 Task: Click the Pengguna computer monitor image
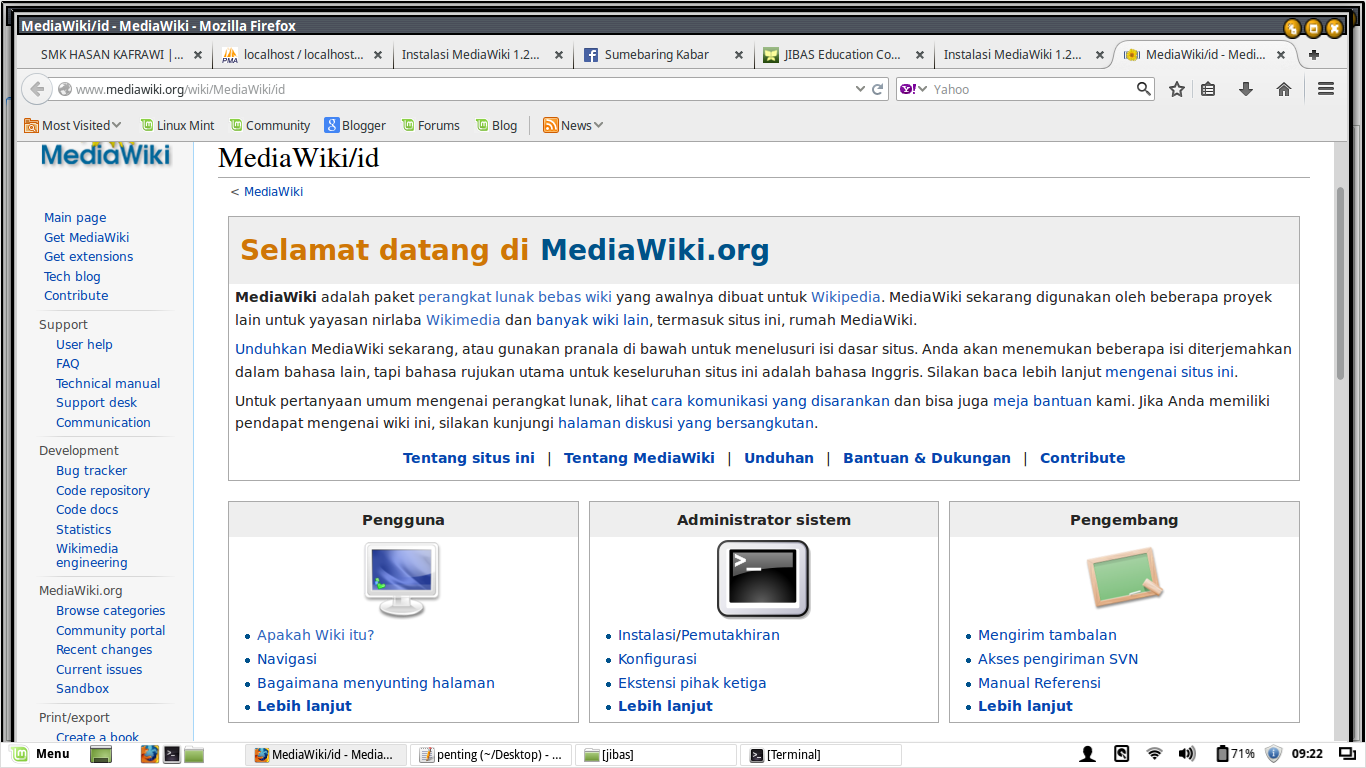pos(402,579)
